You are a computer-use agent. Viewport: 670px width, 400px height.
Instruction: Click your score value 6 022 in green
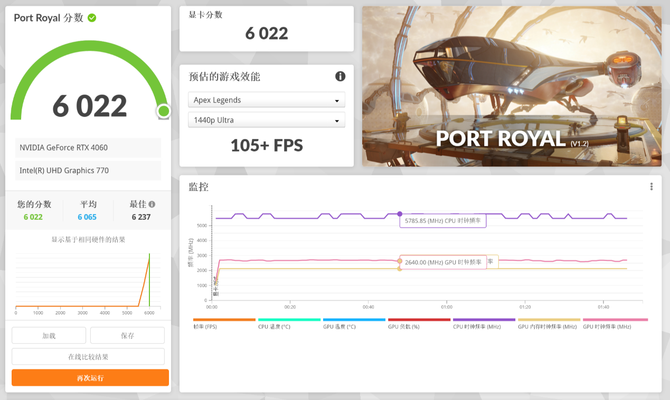tap(33, 217)
